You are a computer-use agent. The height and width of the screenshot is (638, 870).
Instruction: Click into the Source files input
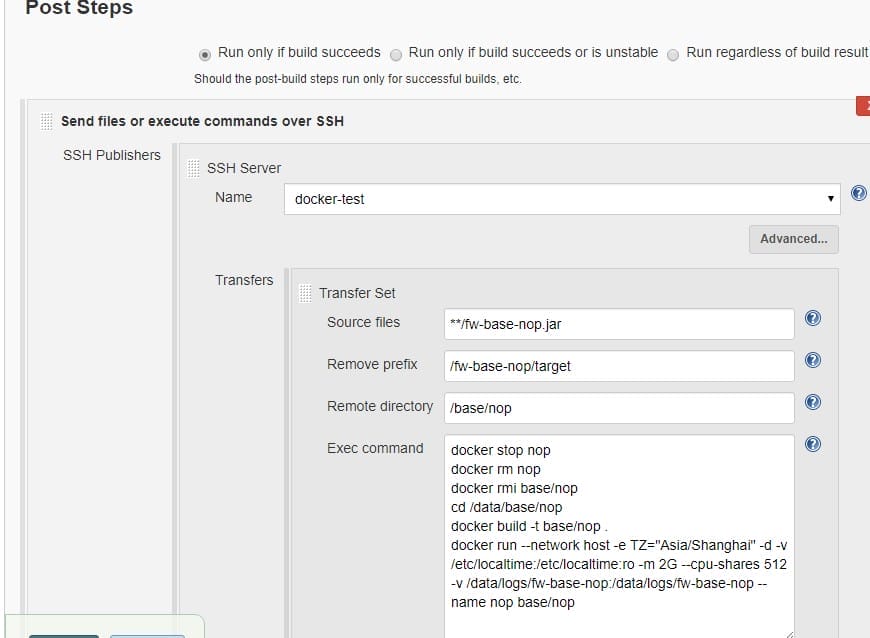(x=619, y=324)
